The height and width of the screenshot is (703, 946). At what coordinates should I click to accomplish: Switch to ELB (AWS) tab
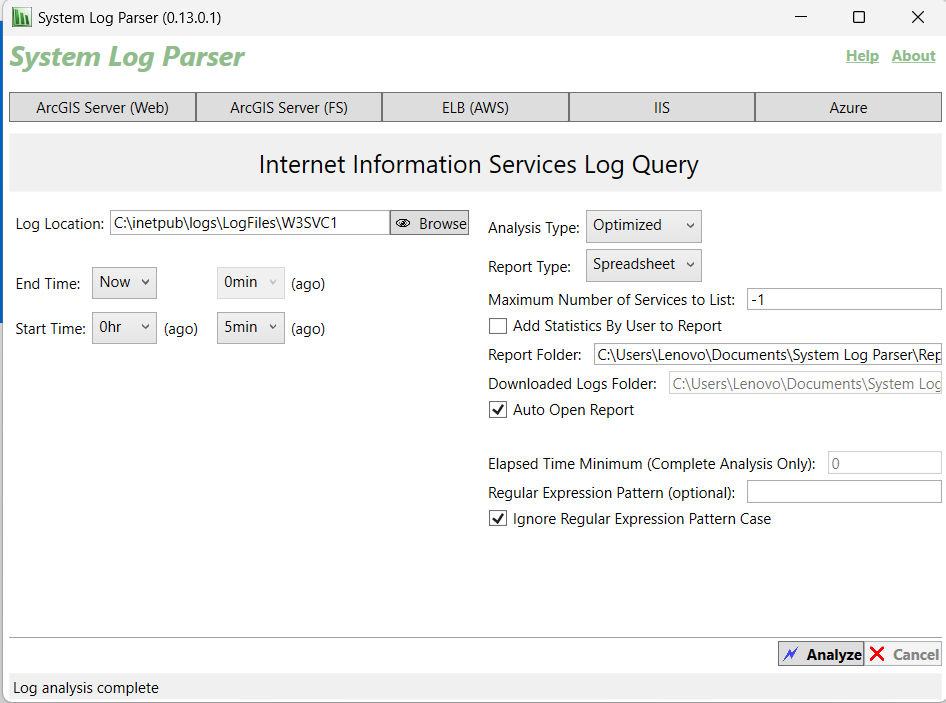click(475, 107)
